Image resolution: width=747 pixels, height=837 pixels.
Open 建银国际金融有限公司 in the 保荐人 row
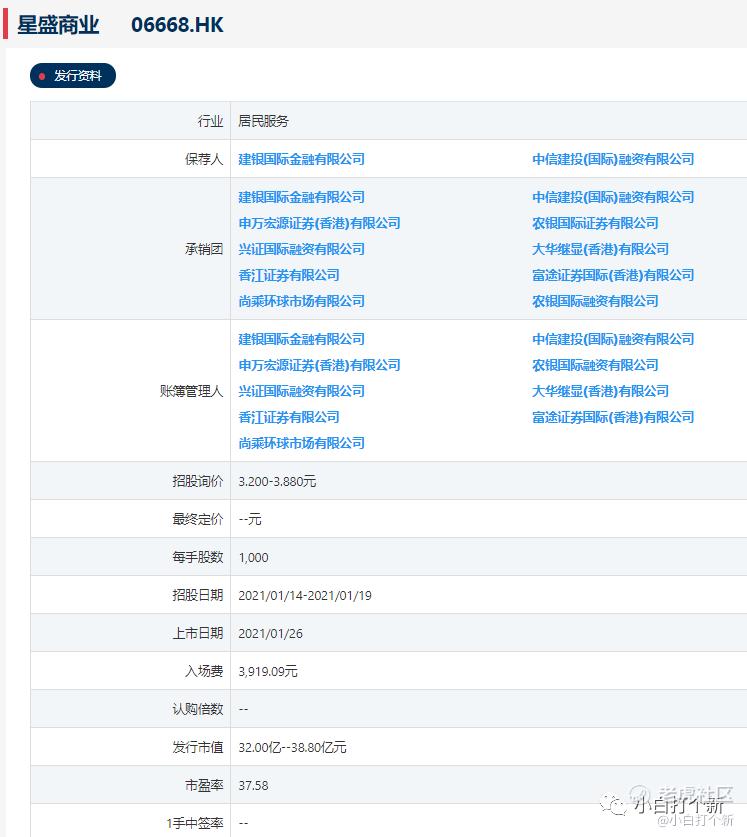point(301,159)
